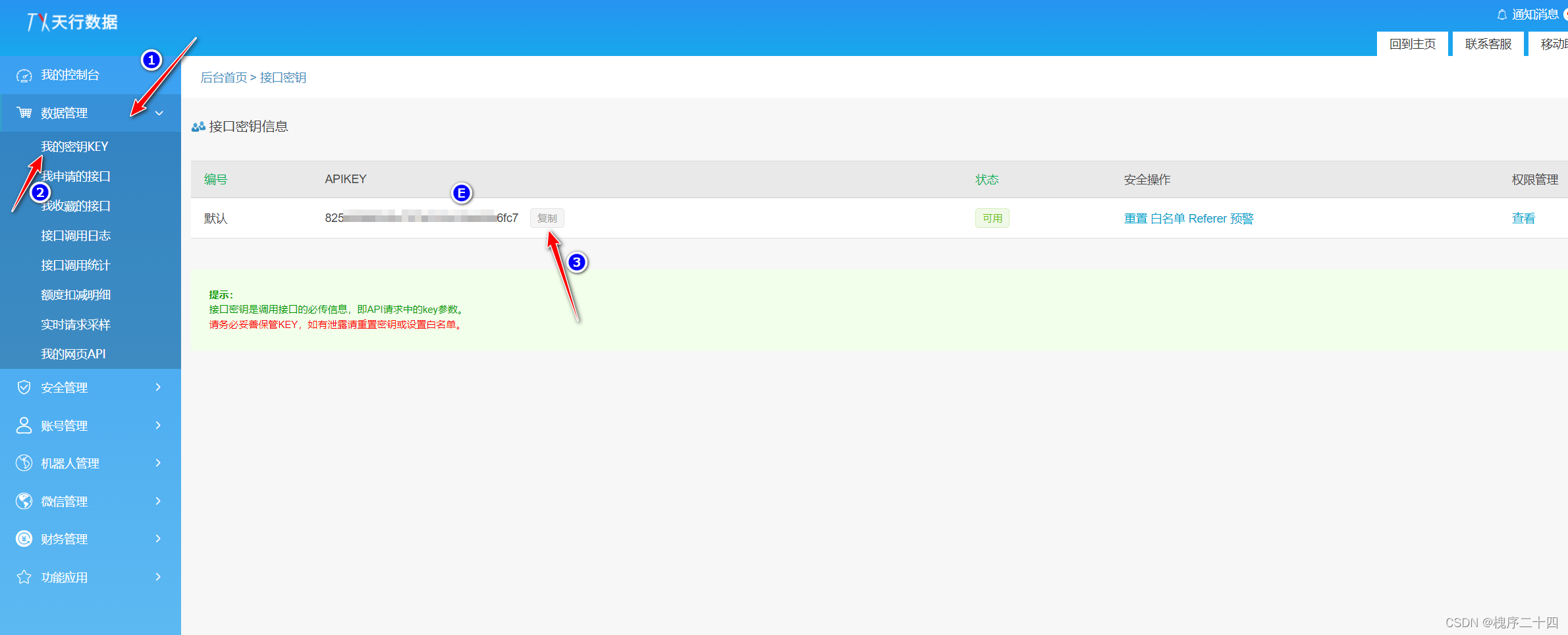1568x635 pixels.
Task: Select 我的密钥KEY submenu item
Action: [x=74, y=146]
